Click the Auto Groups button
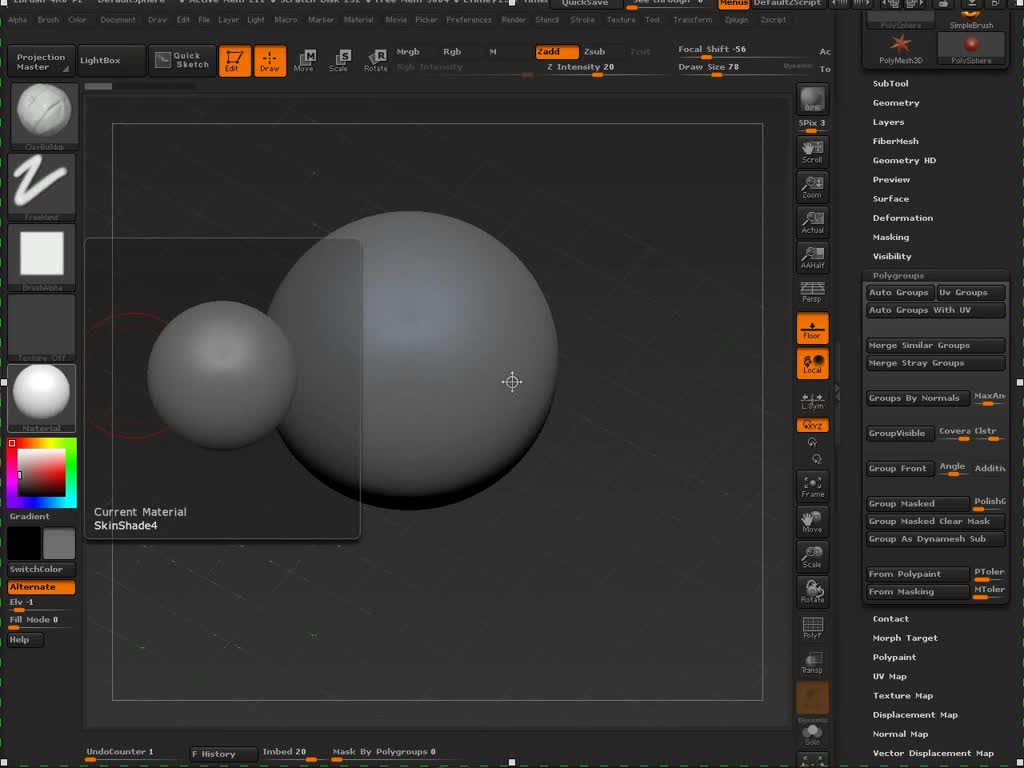1024x768 pixels. coord(899,293)
